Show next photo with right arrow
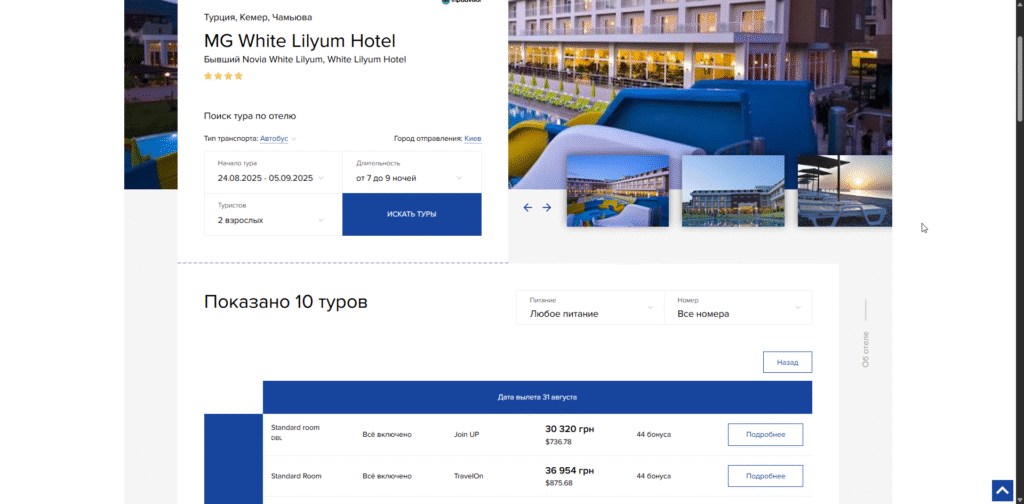1024x504 pixels. click(547, 208)
